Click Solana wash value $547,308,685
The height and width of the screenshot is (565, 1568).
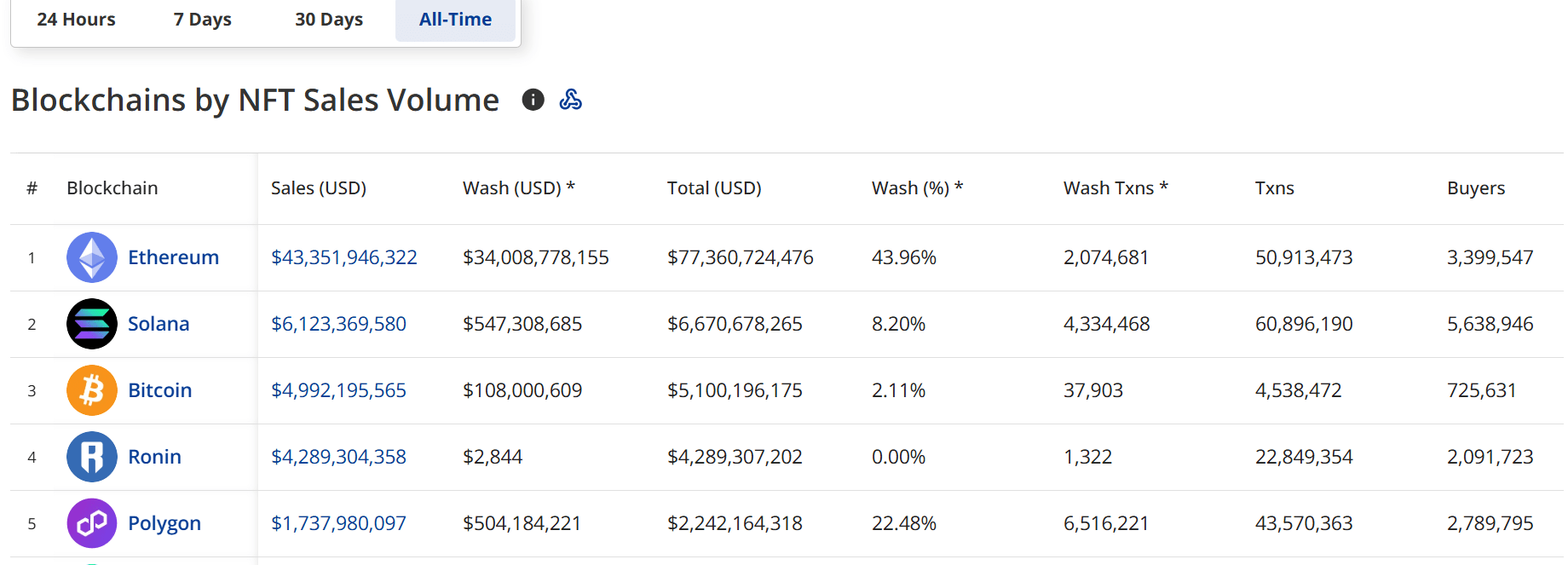point(522,324)
